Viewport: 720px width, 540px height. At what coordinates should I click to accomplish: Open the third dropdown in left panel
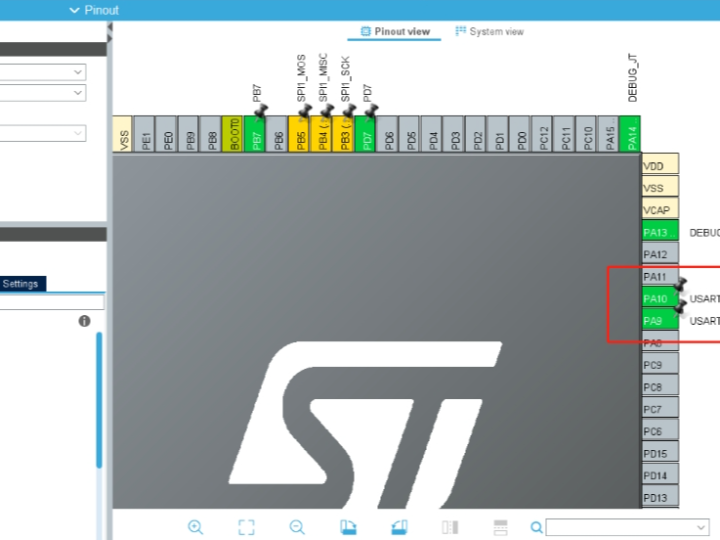tap(43, 133)
